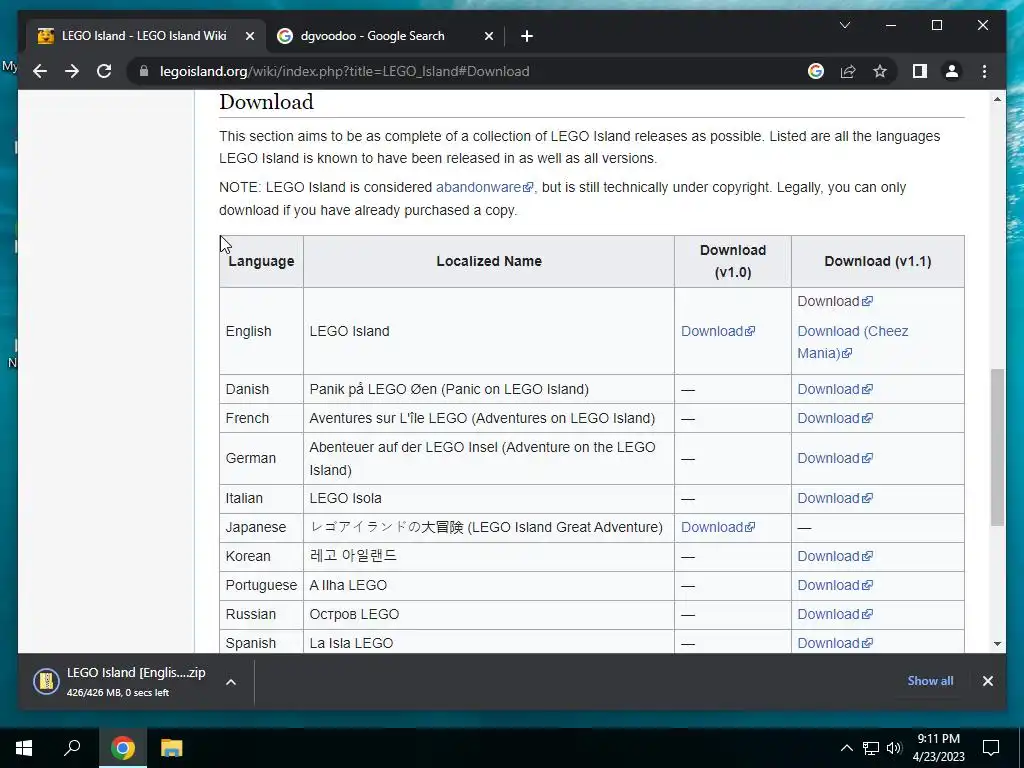Open Google icon in address bar
The image size is (1024, 768).
pos(816,71)
